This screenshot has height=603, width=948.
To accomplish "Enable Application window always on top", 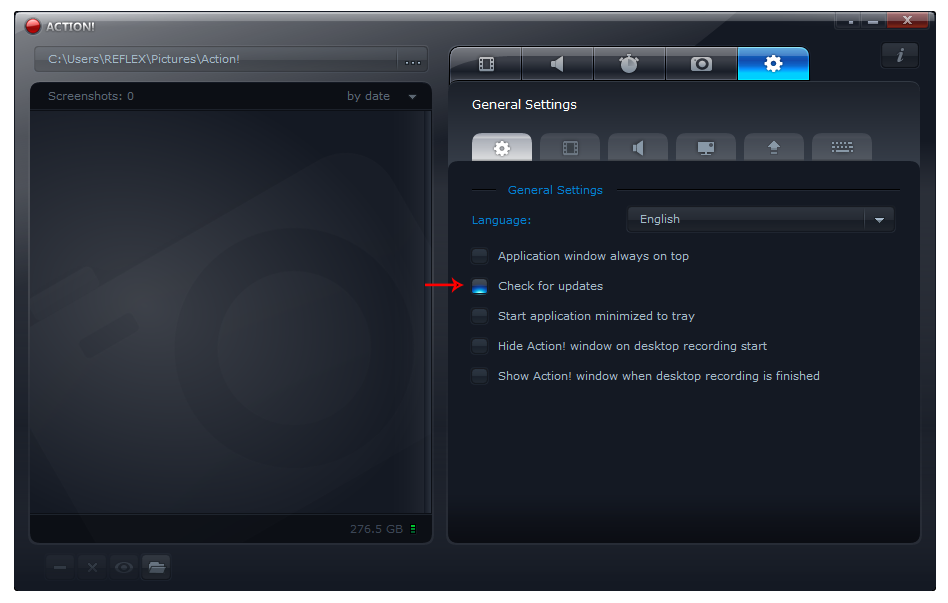I will tap(479, 256).
